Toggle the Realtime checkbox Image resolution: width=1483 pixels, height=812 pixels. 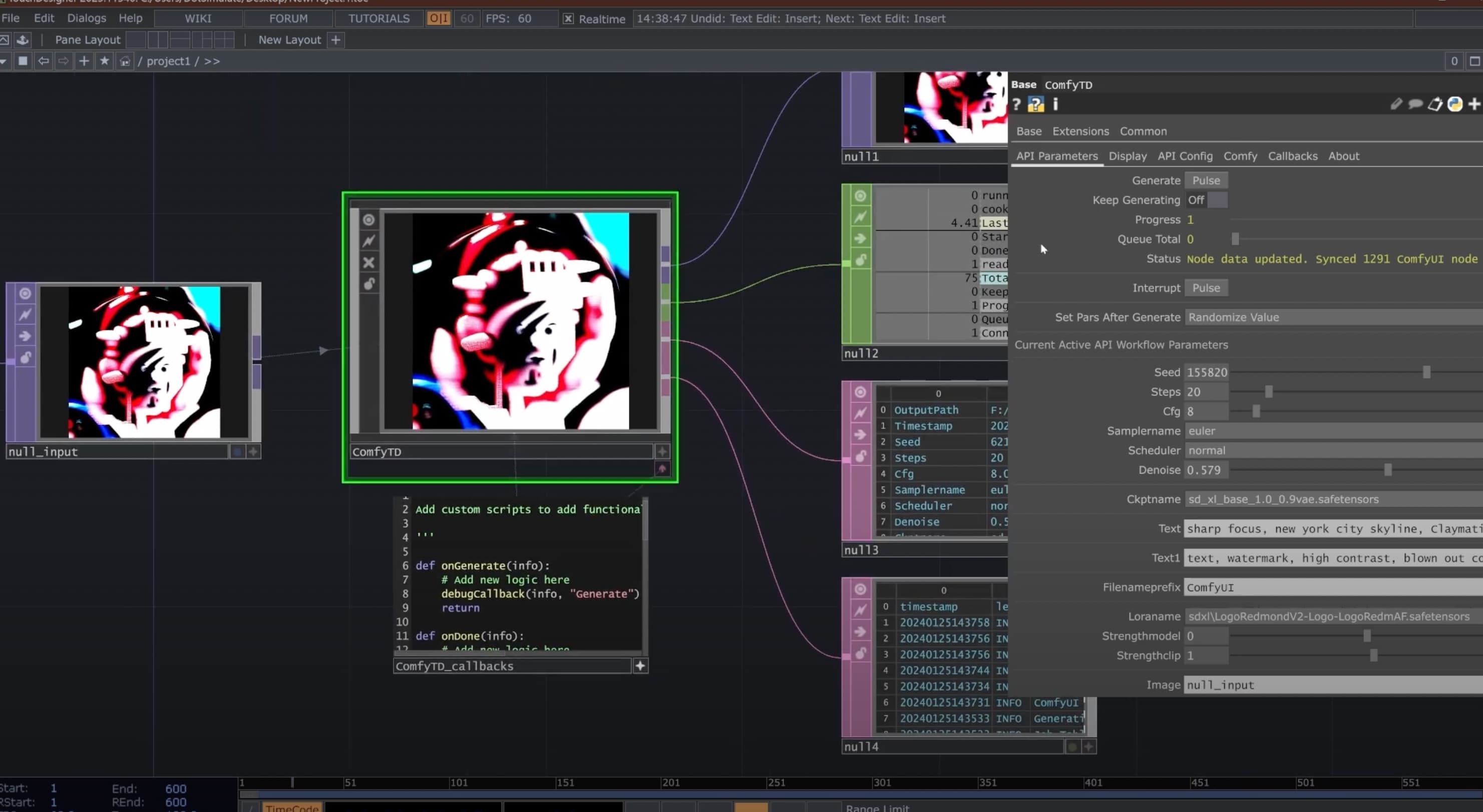click(568, 19)
